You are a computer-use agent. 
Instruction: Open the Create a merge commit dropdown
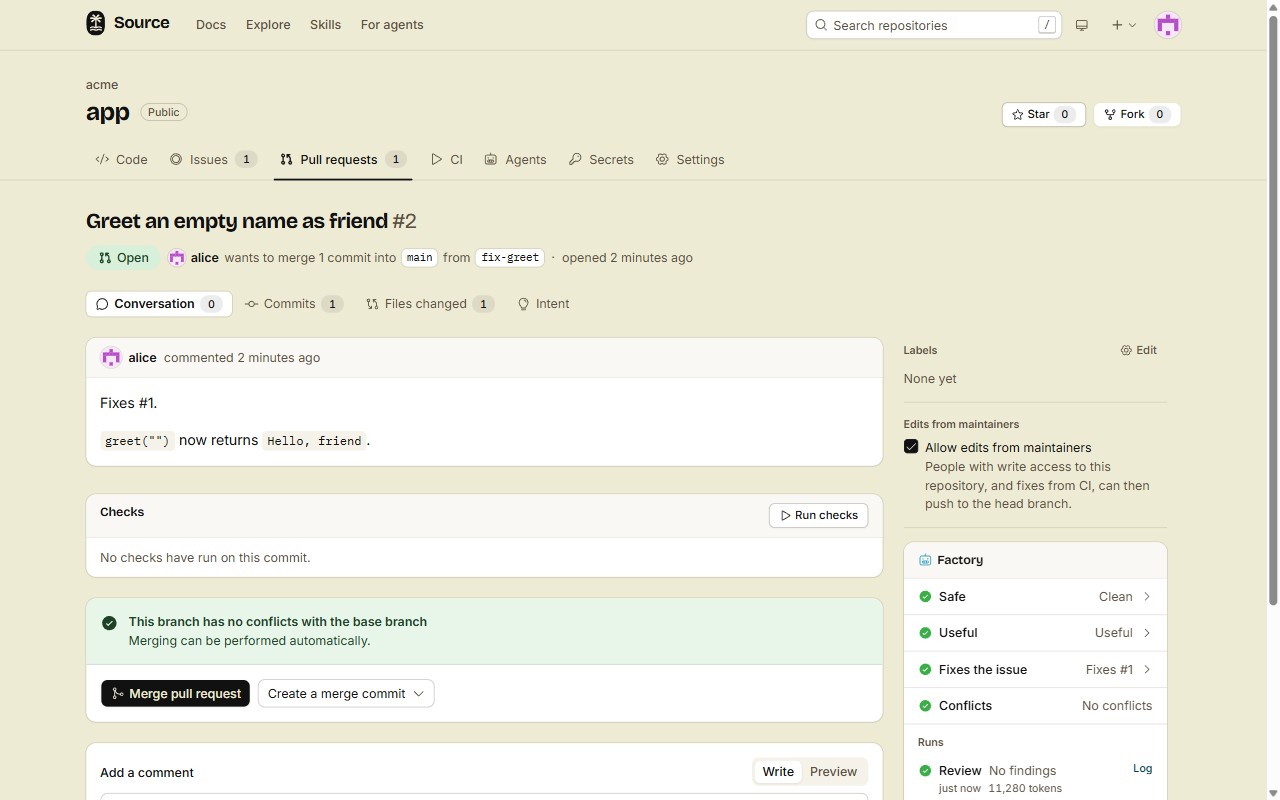coord(346,693)
